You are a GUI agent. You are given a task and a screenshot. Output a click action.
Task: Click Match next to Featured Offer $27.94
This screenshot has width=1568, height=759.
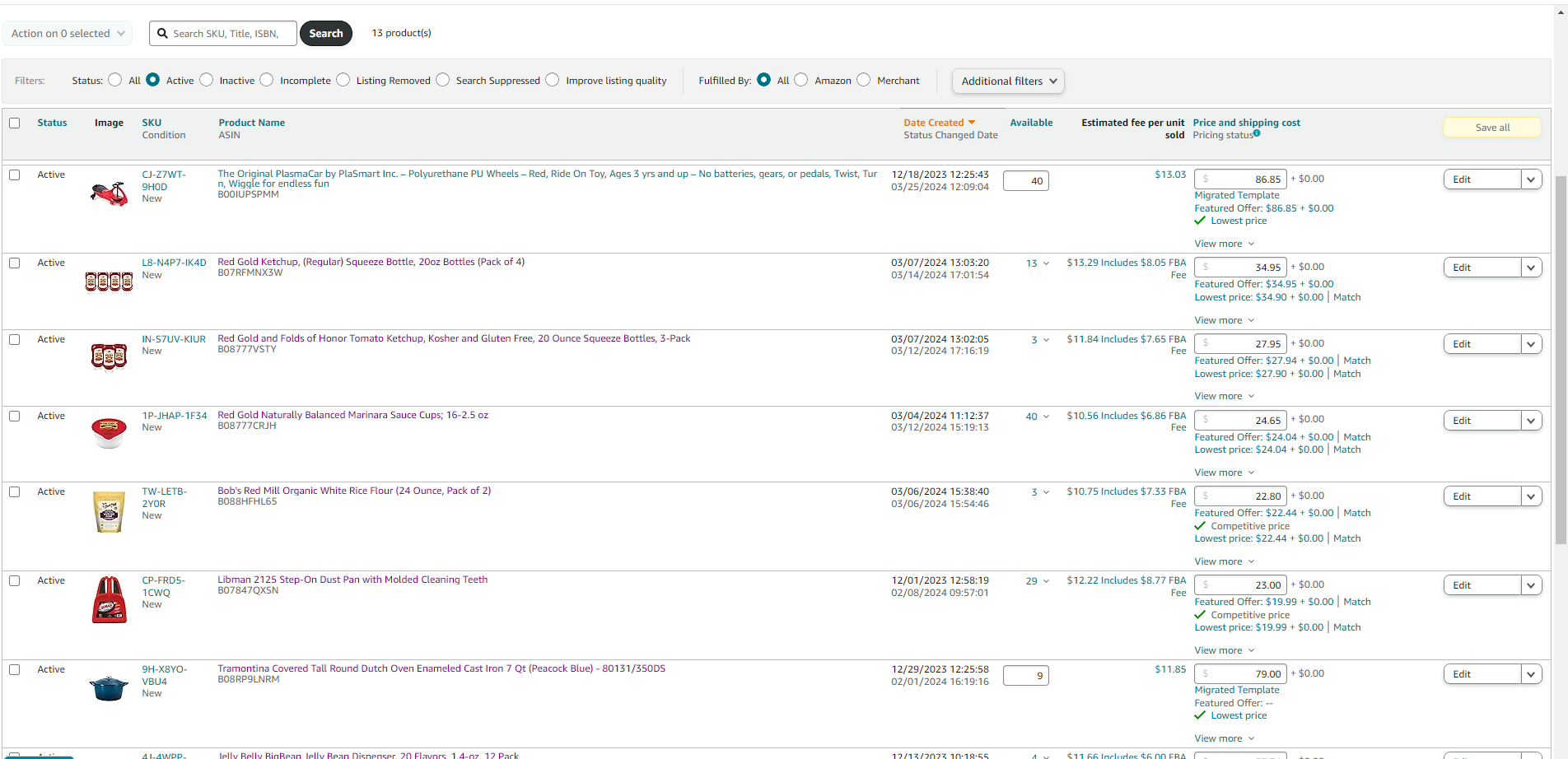(x=1356, y=361)
